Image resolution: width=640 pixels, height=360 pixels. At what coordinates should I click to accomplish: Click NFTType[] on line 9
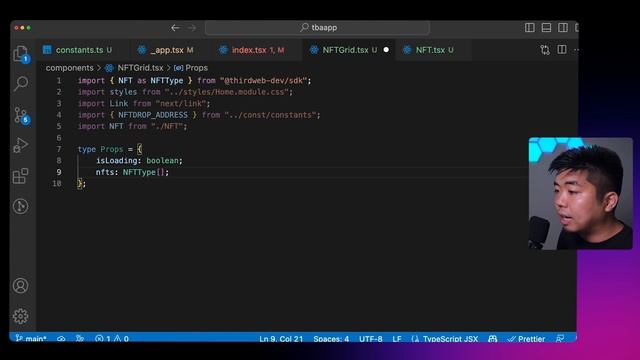(x=144, y=172)
